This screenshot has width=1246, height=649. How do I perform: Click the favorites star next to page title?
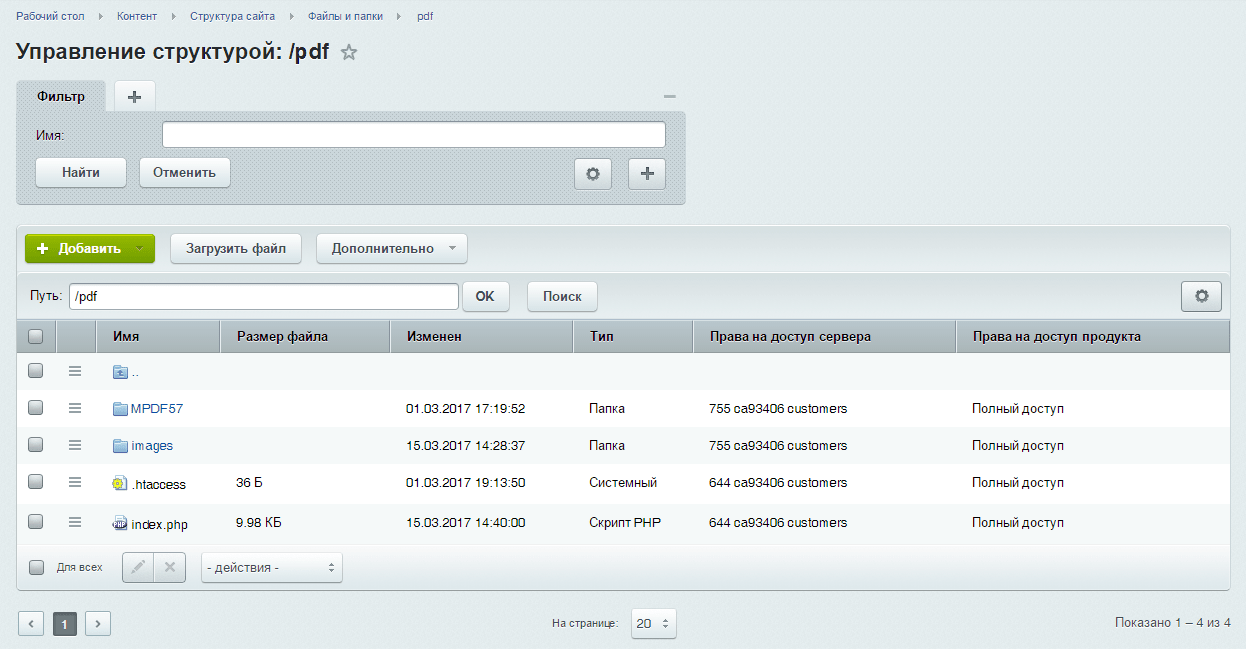(x=349, y=53)
